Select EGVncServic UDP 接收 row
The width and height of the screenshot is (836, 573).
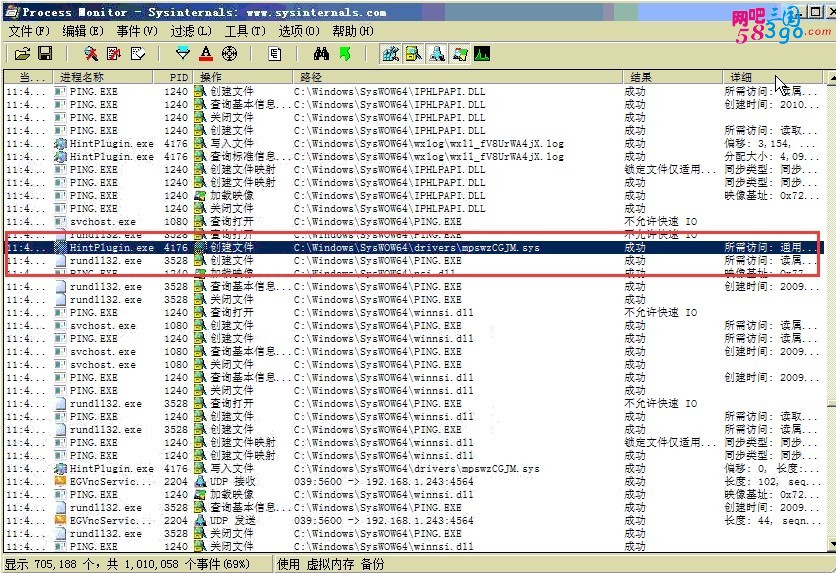(414, 481)
